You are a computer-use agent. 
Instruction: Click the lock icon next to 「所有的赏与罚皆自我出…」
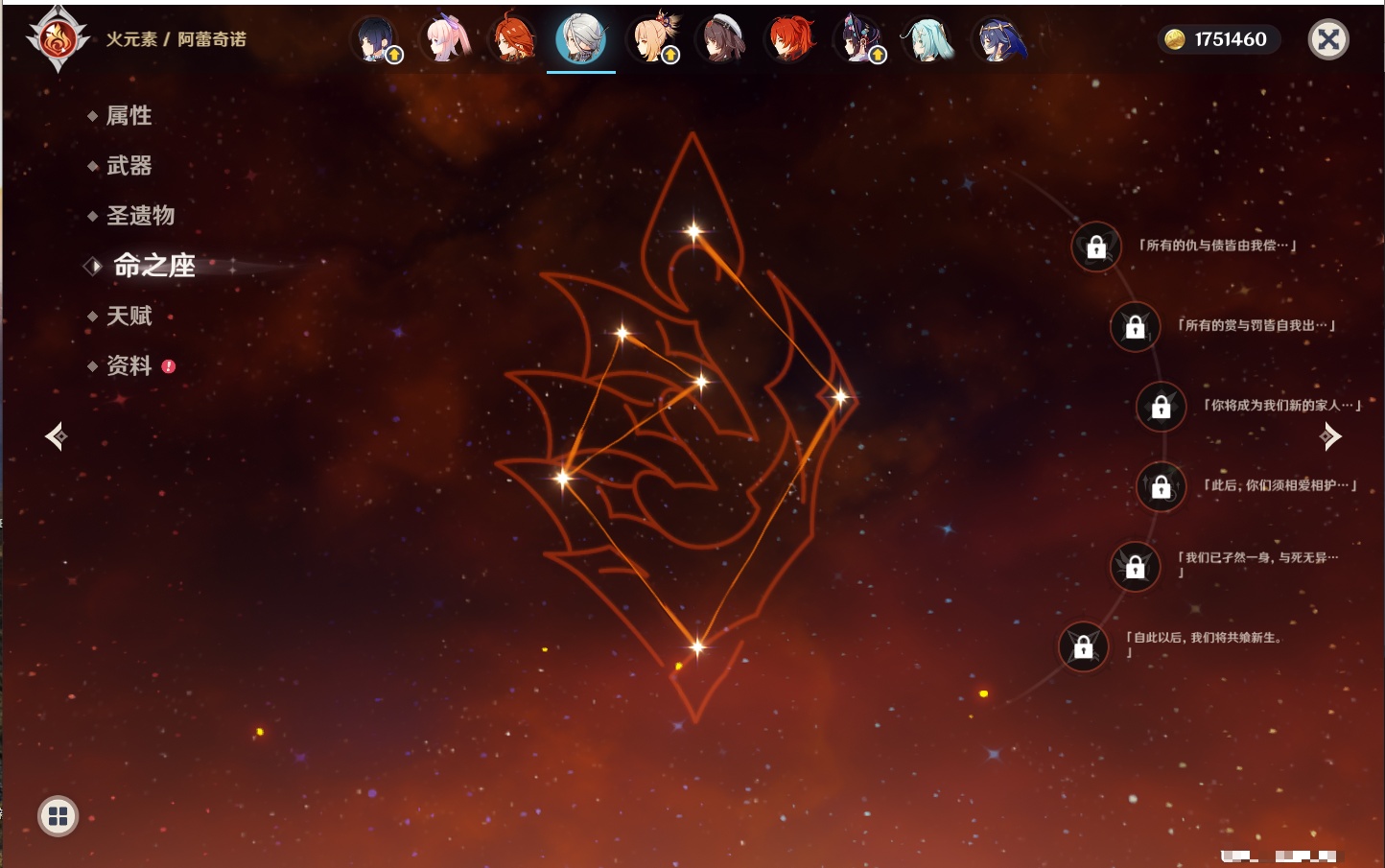click(1135, 326)
